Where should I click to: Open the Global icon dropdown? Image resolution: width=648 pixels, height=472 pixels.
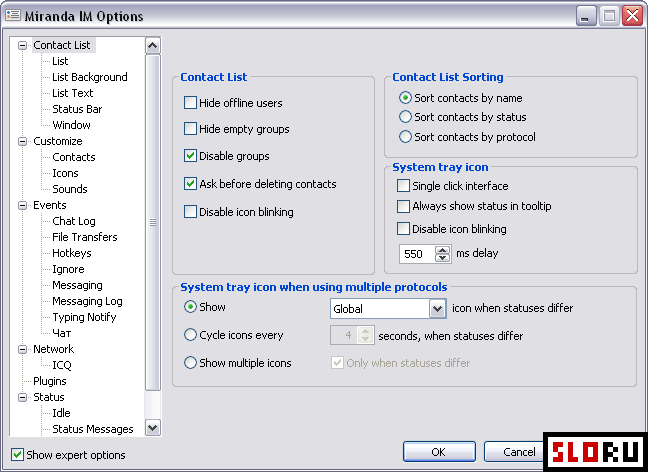[438, 309]
